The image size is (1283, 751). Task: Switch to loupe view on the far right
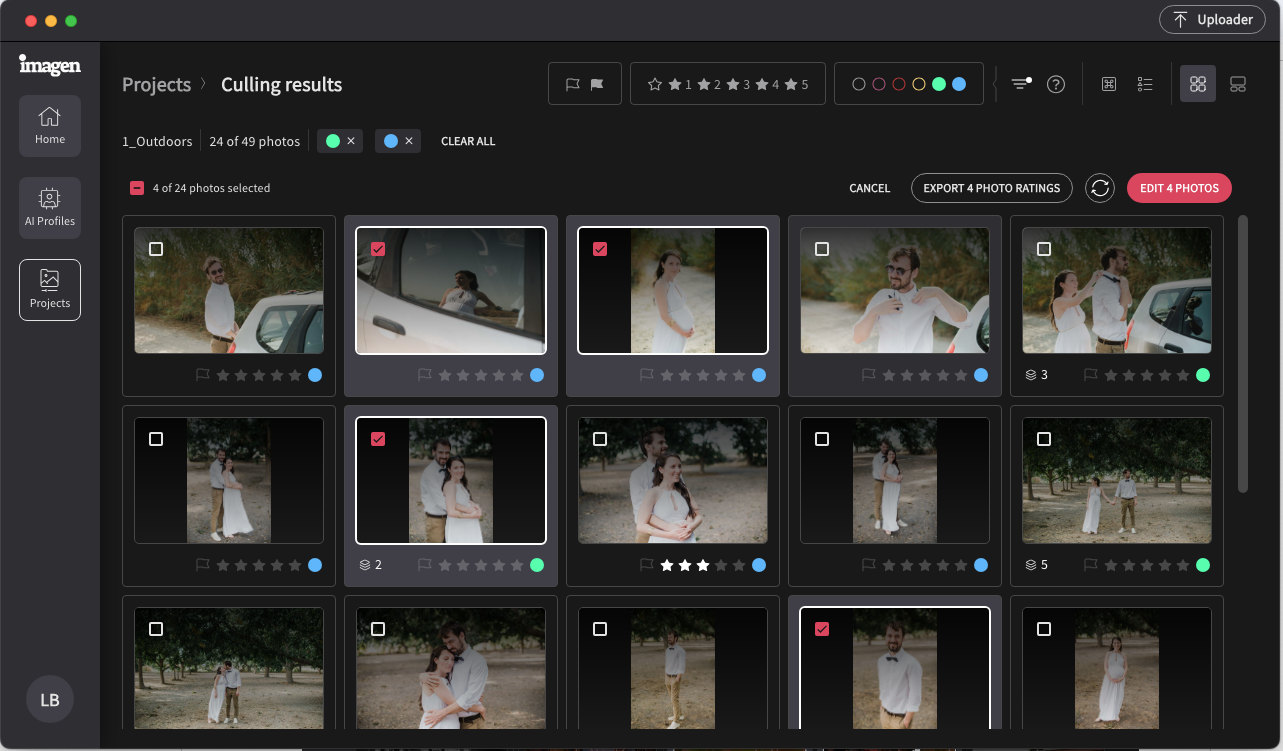1238,84
